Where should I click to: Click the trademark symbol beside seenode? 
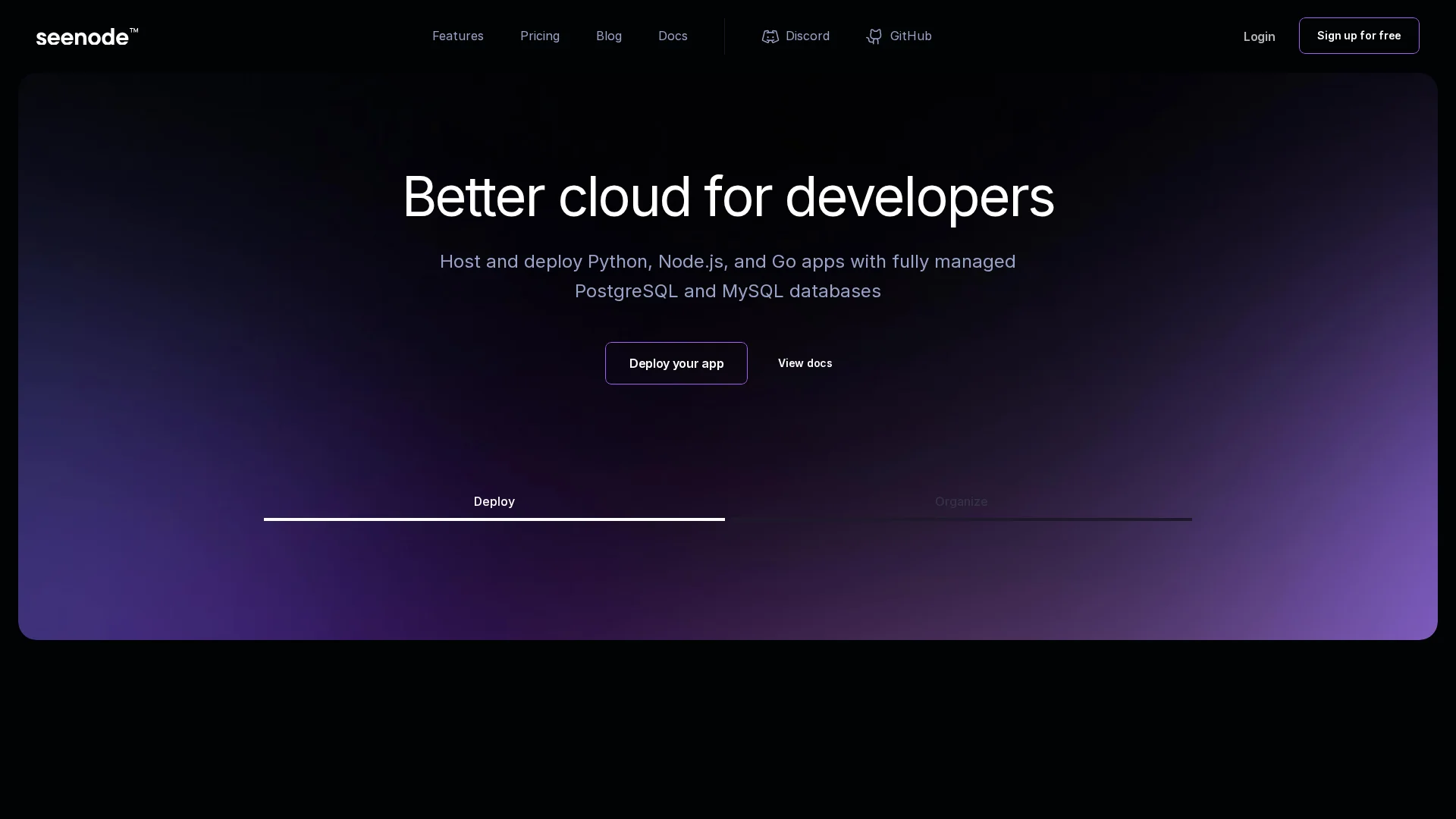click(x=134, y=31)
